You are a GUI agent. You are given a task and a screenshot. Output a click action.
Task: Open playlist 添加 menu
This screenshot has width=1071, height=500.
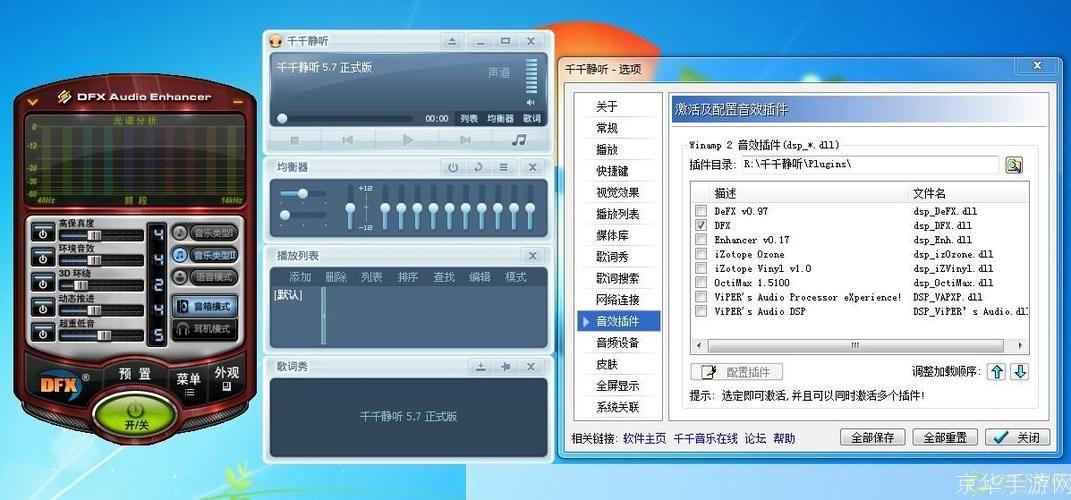point(300,277)
